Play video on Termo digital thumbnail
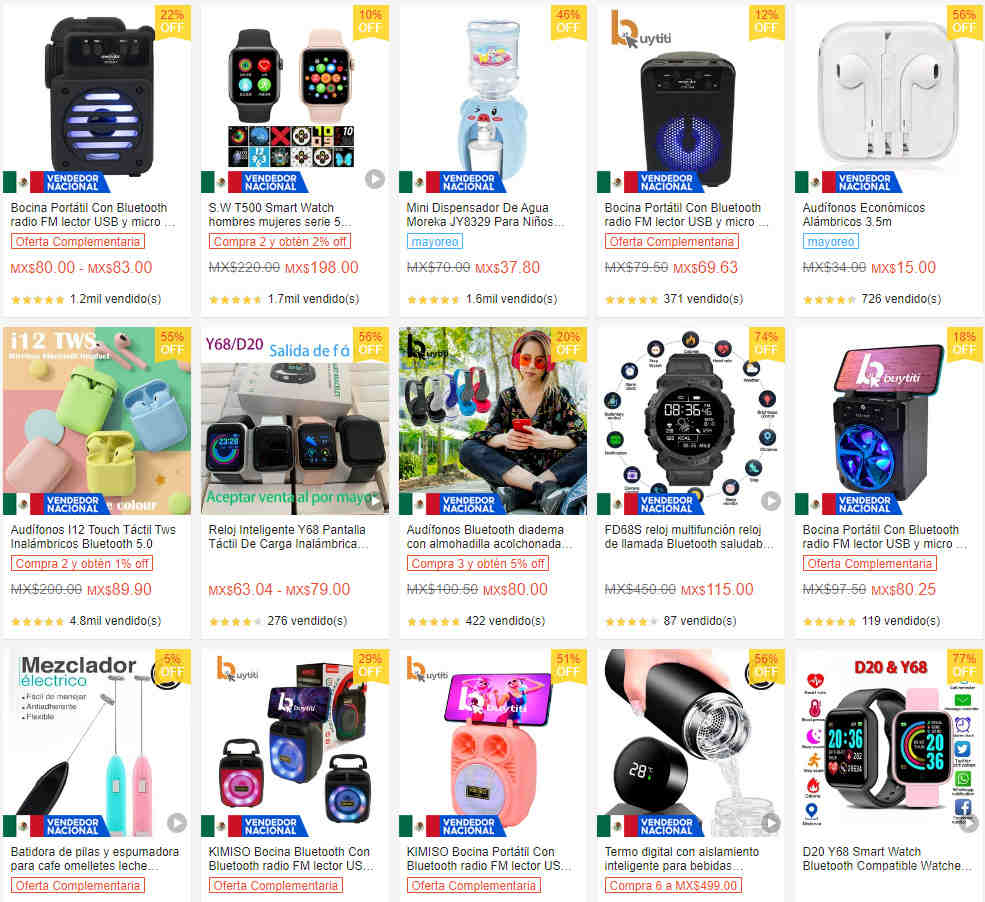 [x=771, y=822]
